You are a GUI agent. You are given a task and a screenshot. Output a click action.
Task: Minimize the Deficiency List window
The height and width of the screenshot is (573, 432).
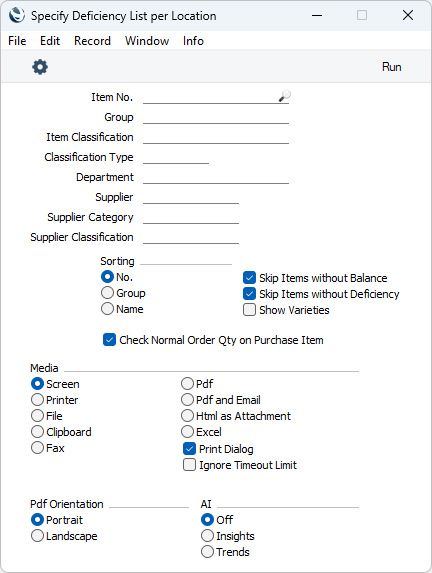pyautogui.click(x=317, y=15)
